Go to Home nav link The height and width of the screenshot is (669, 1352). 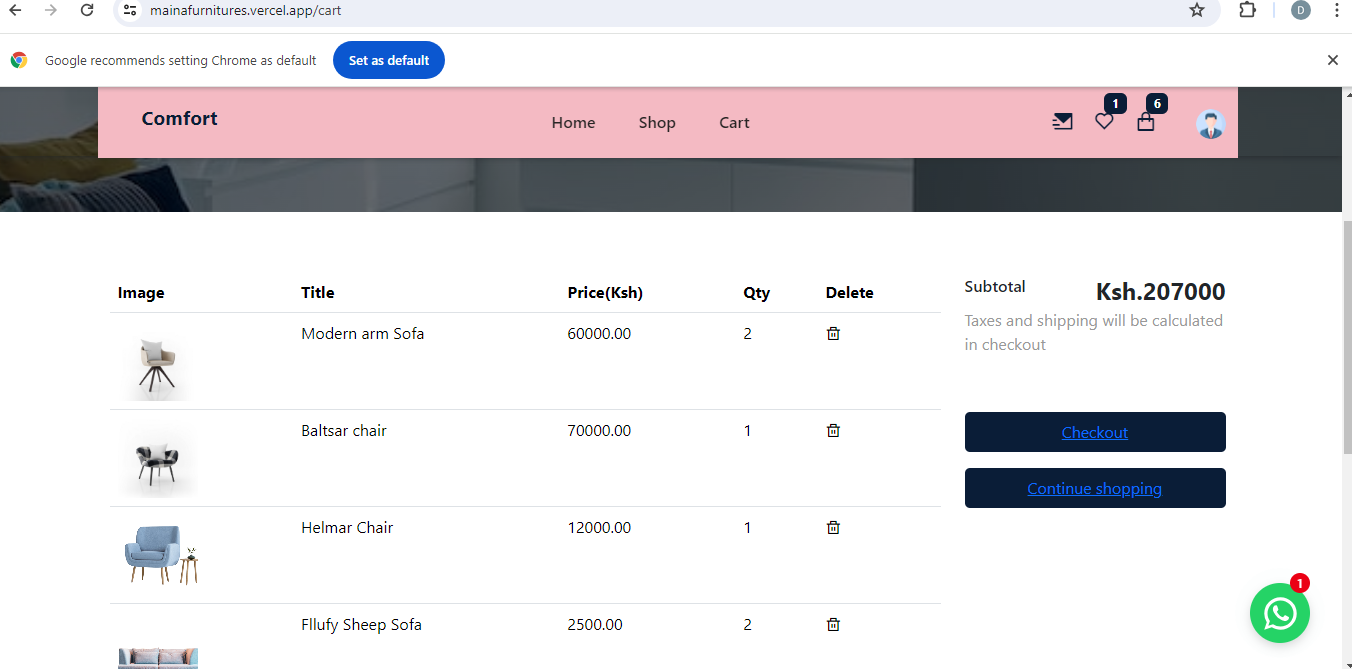(x=573, y=123)
